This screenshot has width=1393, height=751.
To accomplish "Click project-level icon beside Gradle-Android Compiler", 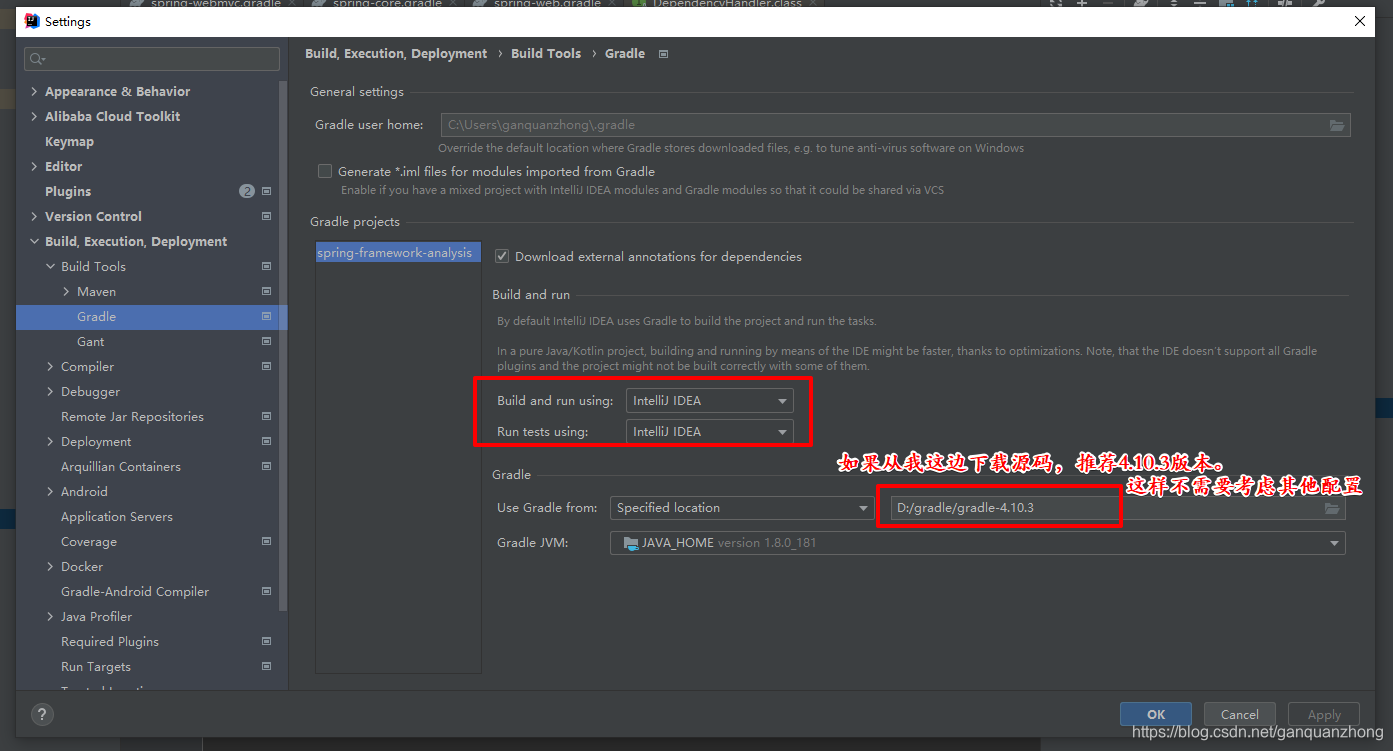I will (x=266, y=591).
